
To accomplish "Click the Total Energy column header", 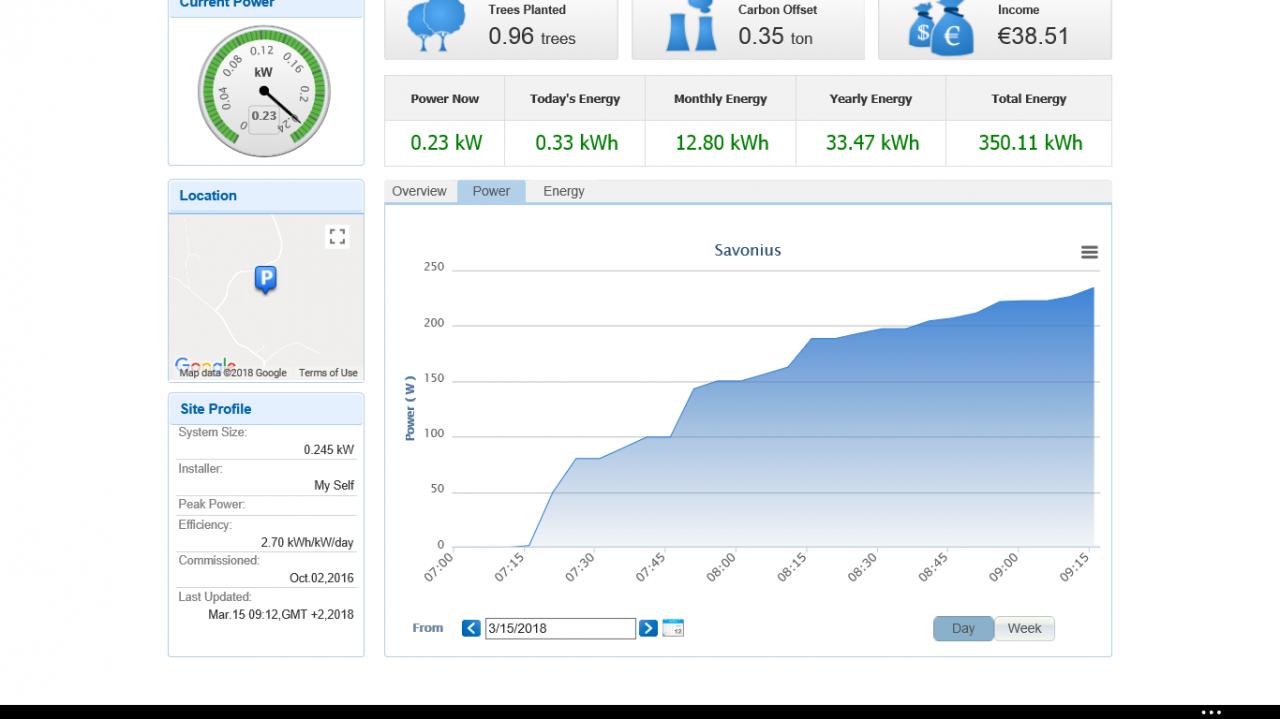I will 1029,99.
